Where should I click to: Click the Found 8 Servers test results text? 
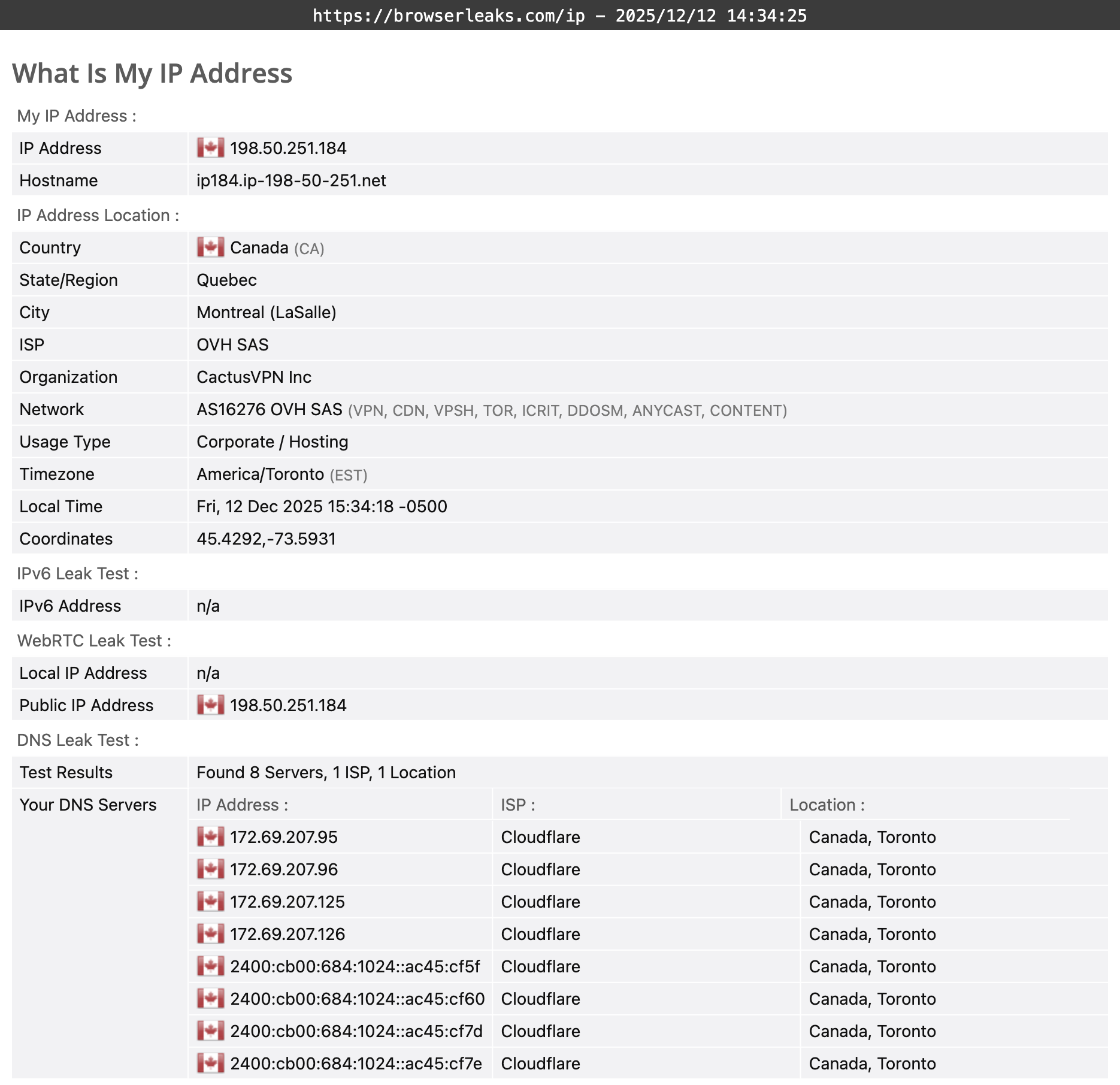click(x=325, y=772)
